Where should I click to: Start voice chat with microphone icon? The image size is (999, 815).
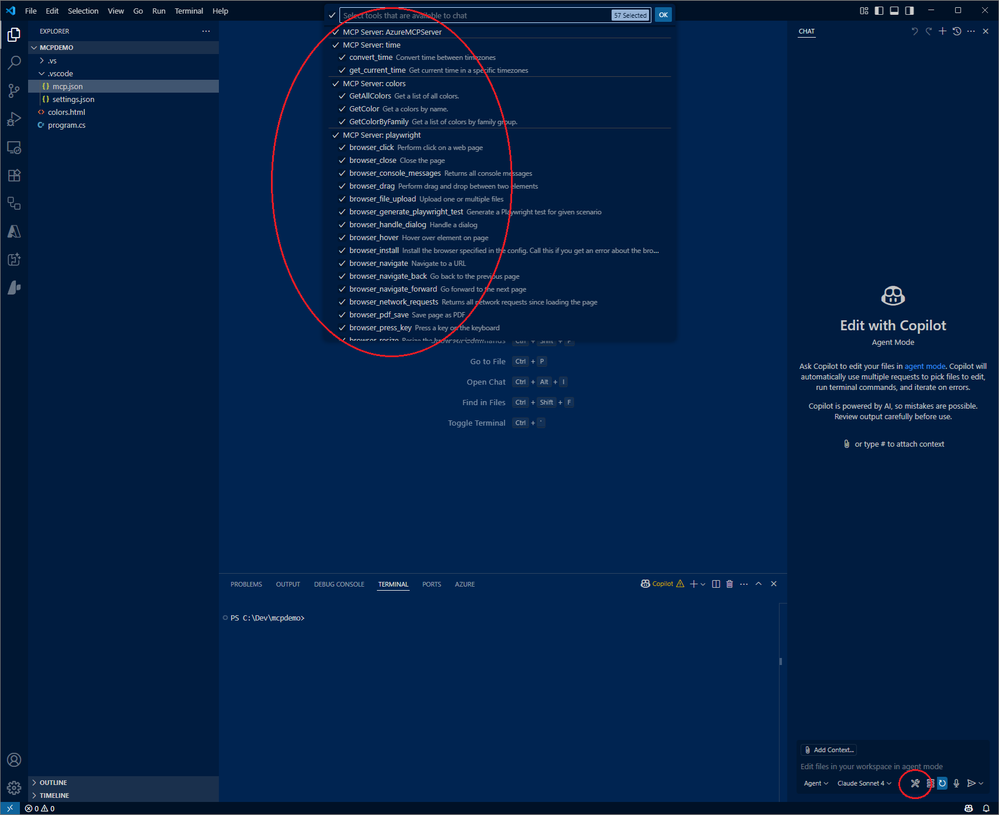click(956, 783)
